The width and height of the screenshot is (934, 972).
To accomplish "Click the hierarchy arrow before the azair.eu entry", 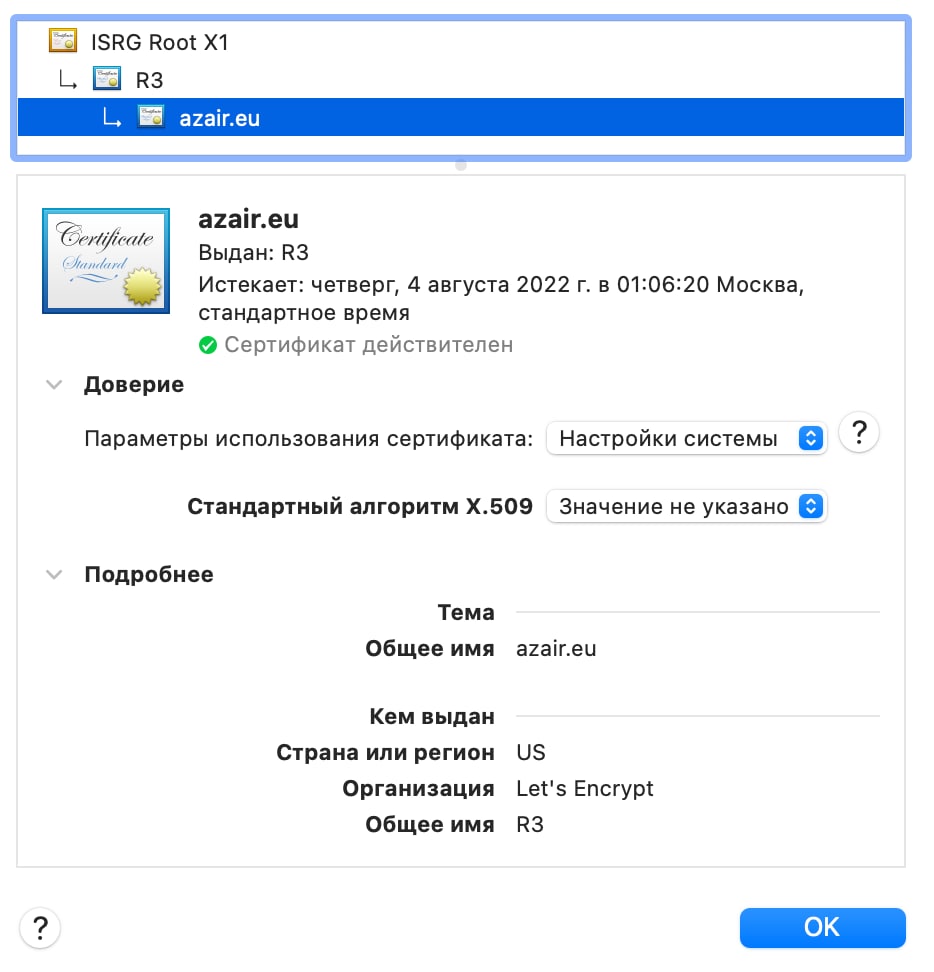I will [x=112, y=118].
